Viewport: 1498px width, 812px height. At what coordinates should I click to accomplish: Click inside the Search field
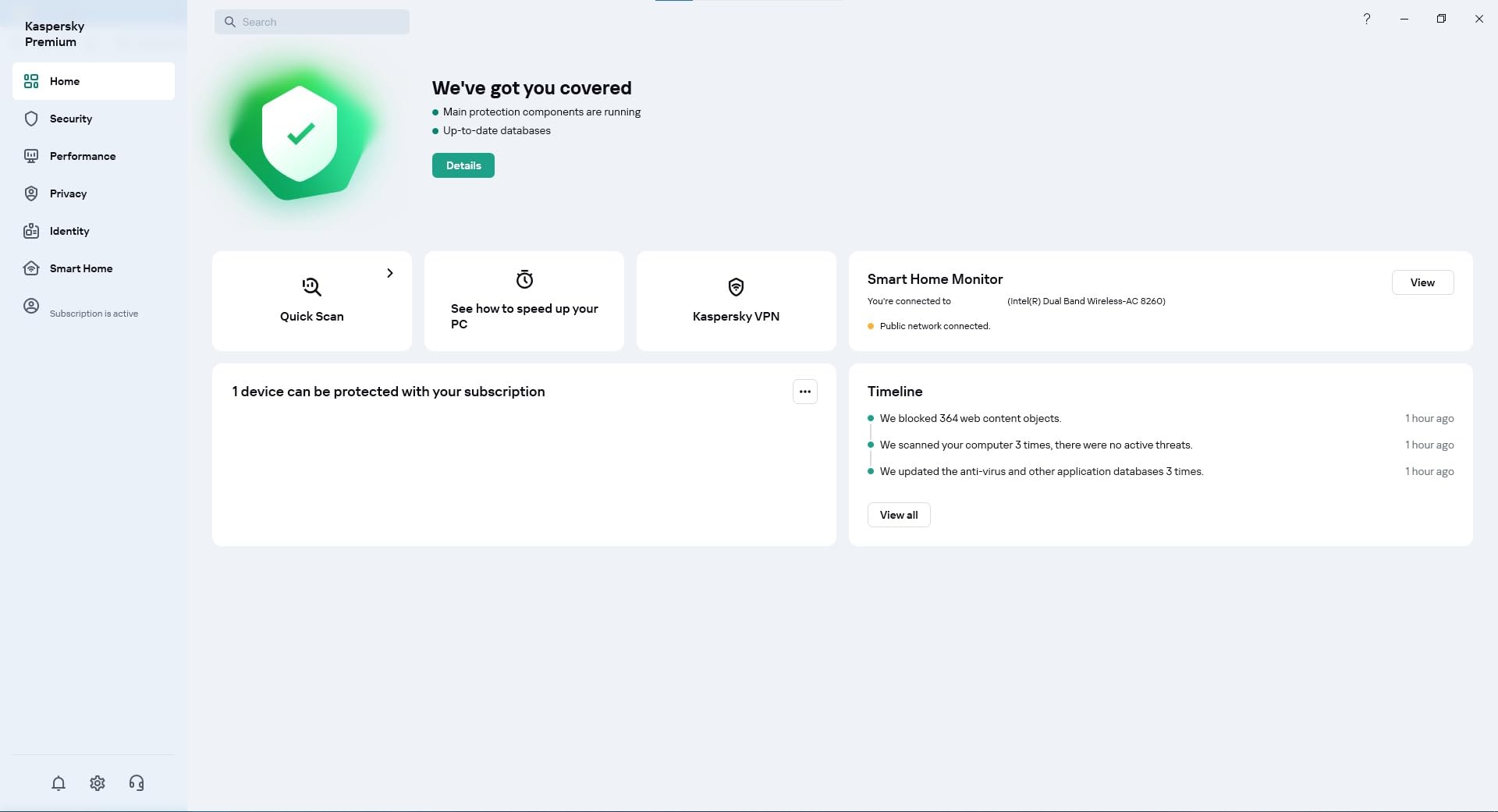(311, 21)
